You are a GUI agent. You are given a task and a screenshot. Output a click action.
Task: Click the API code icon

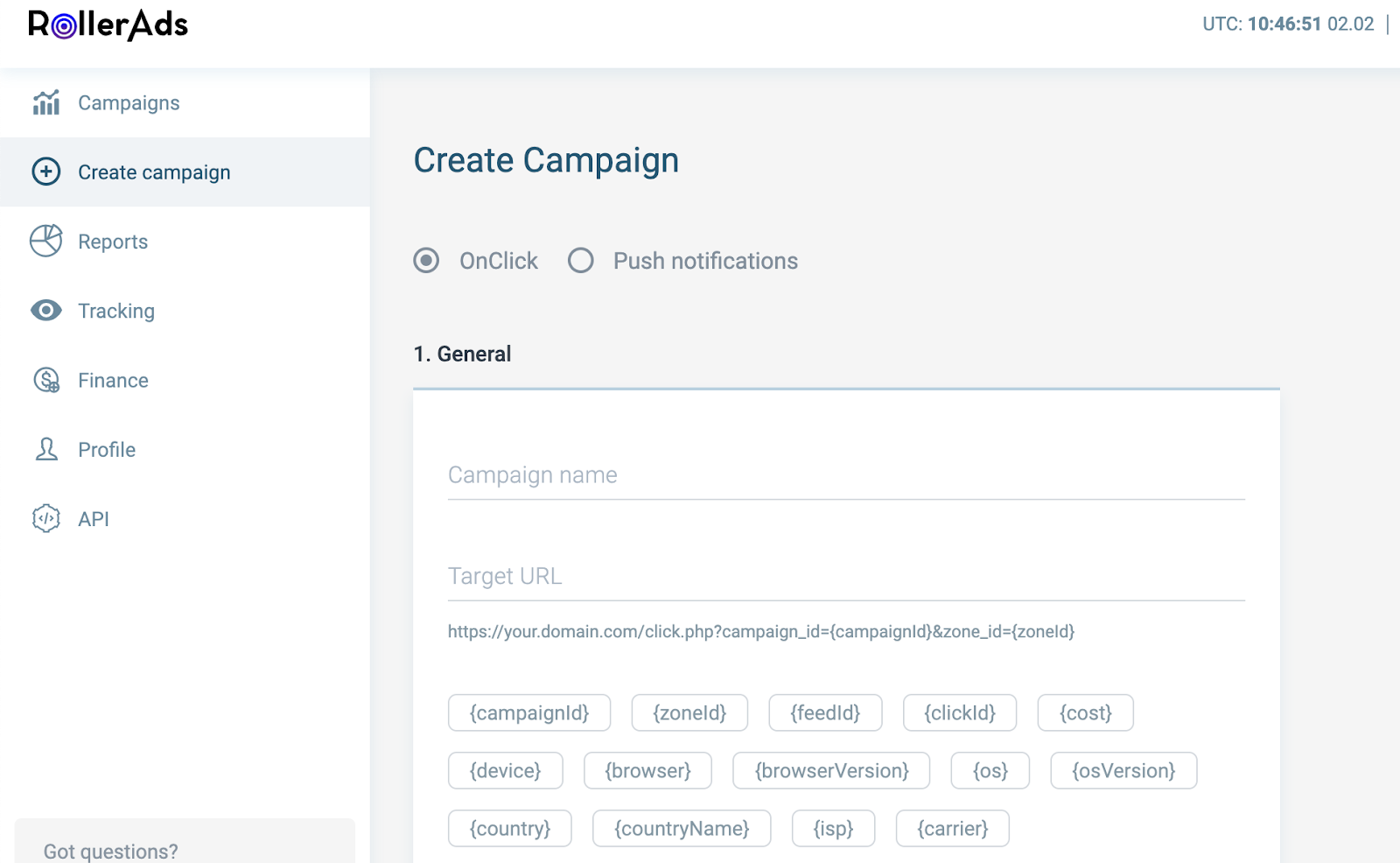point(46,518)
